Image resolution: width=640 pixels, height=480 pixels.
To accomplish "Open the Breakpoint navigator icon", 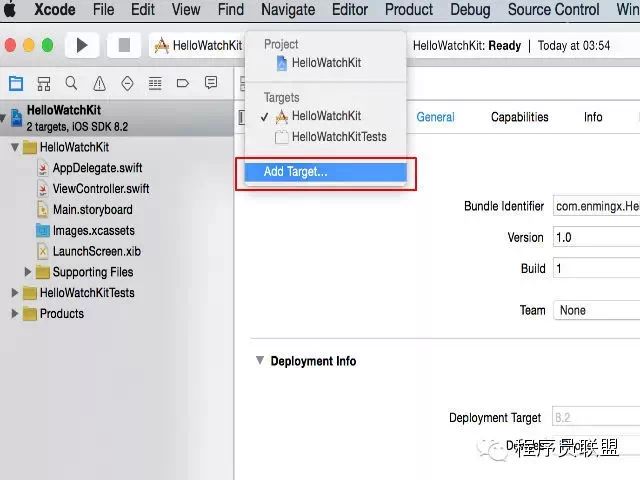I will pyautogui.click(x=182, y=84).
